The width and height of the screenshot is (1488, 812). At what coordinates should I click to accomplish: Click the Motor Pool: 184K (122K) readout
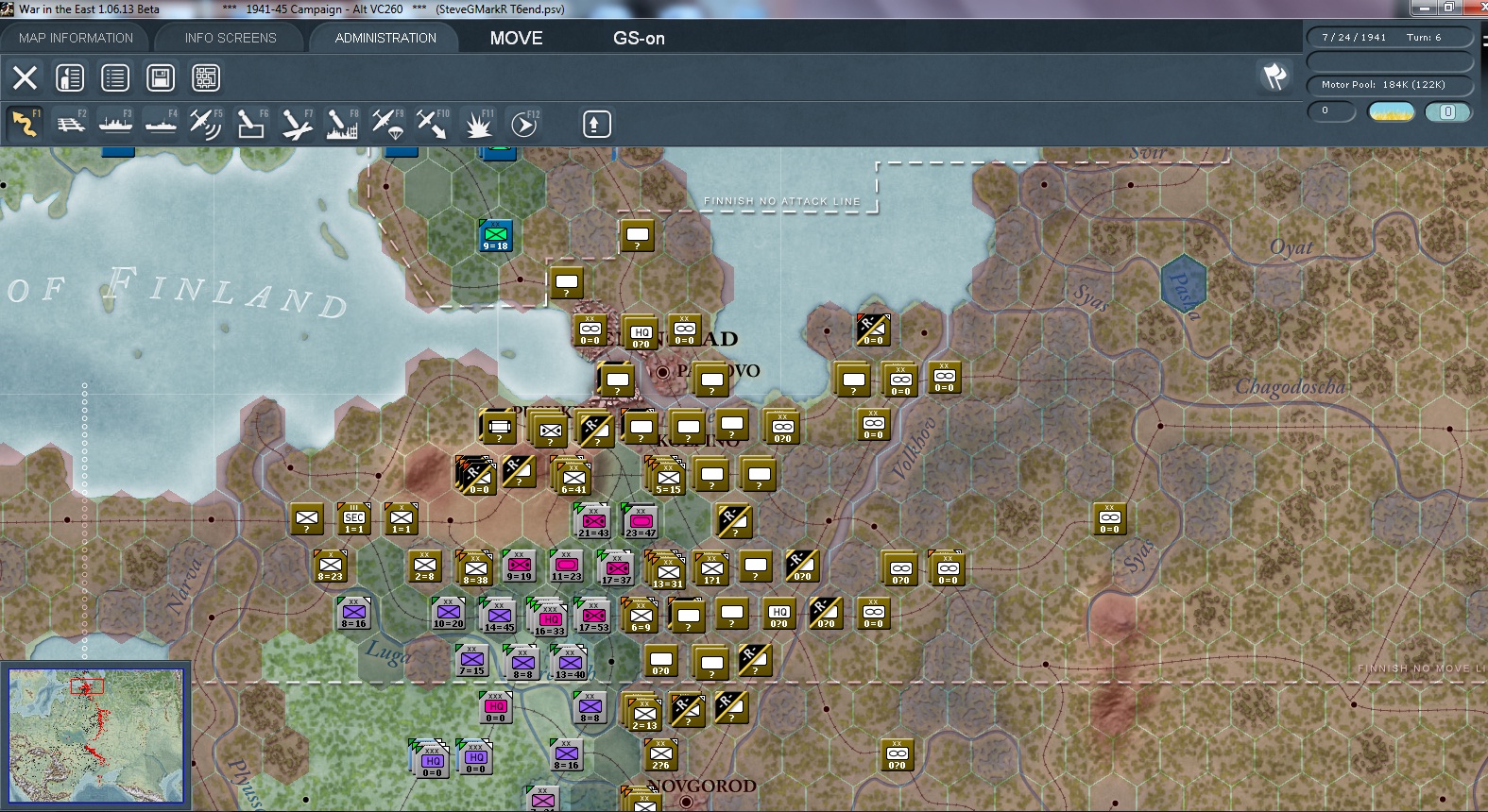point(1383,85)
